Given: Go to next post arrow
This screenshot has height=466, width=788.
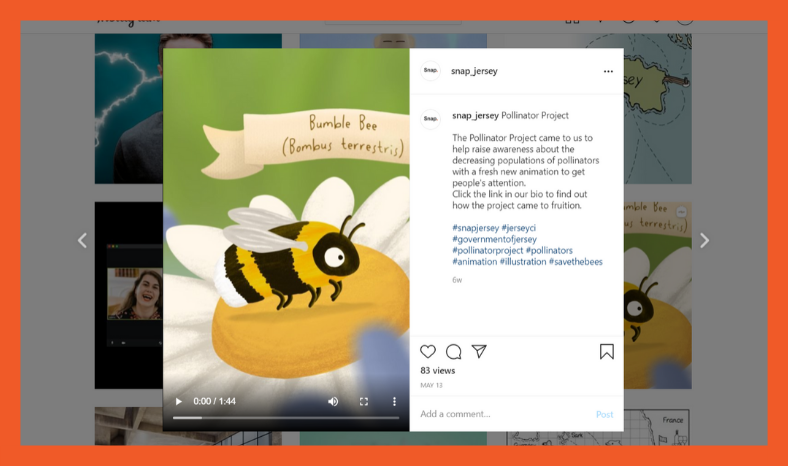Looking at the screenshot, I should 705,240.
